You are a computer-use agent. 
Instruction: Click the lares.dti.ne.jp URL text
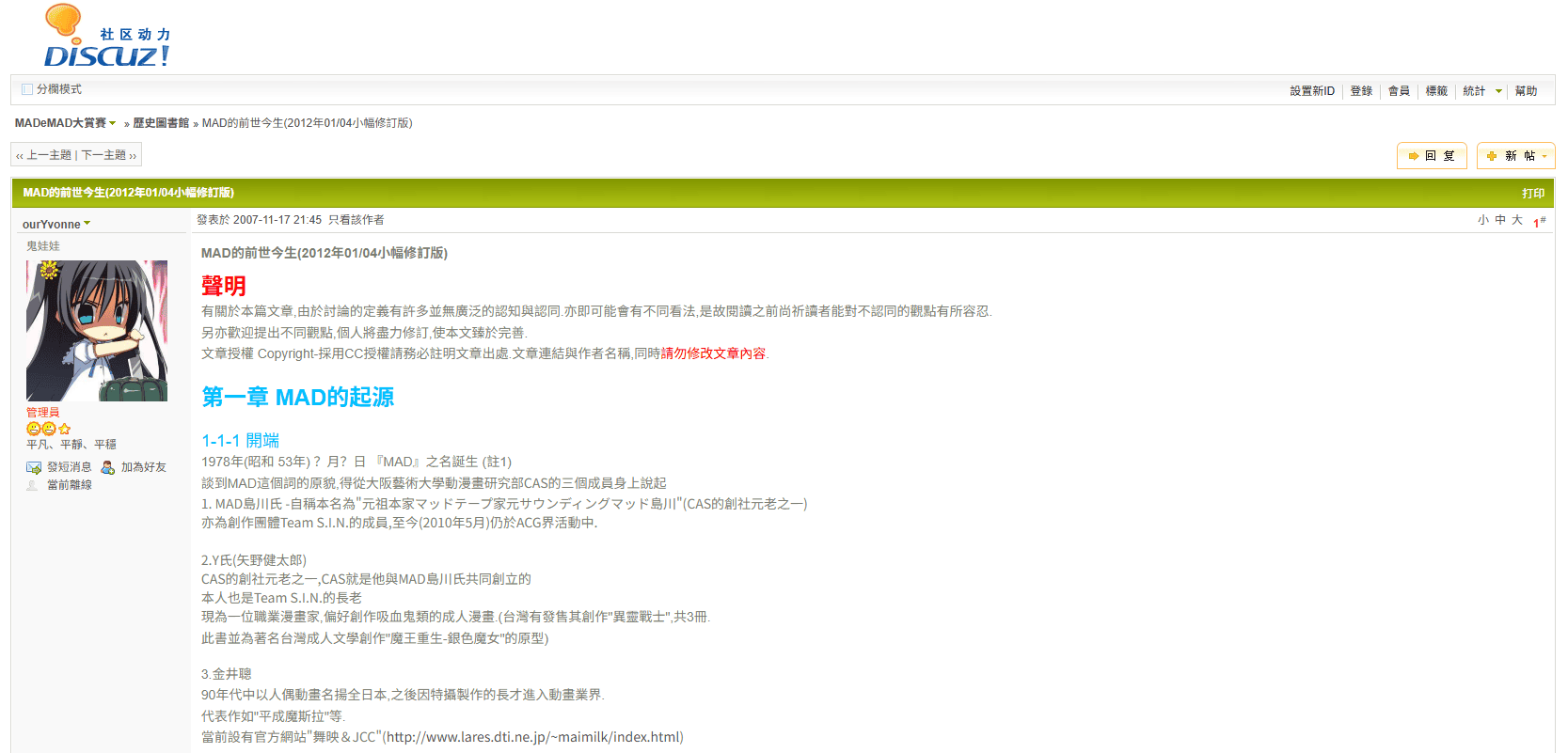point(533,737)
